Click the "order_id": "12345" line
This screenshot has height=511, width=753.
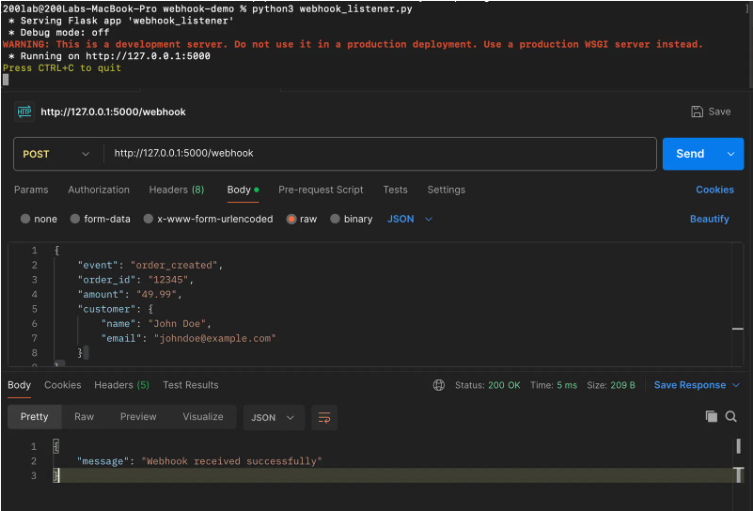(136, 280)
